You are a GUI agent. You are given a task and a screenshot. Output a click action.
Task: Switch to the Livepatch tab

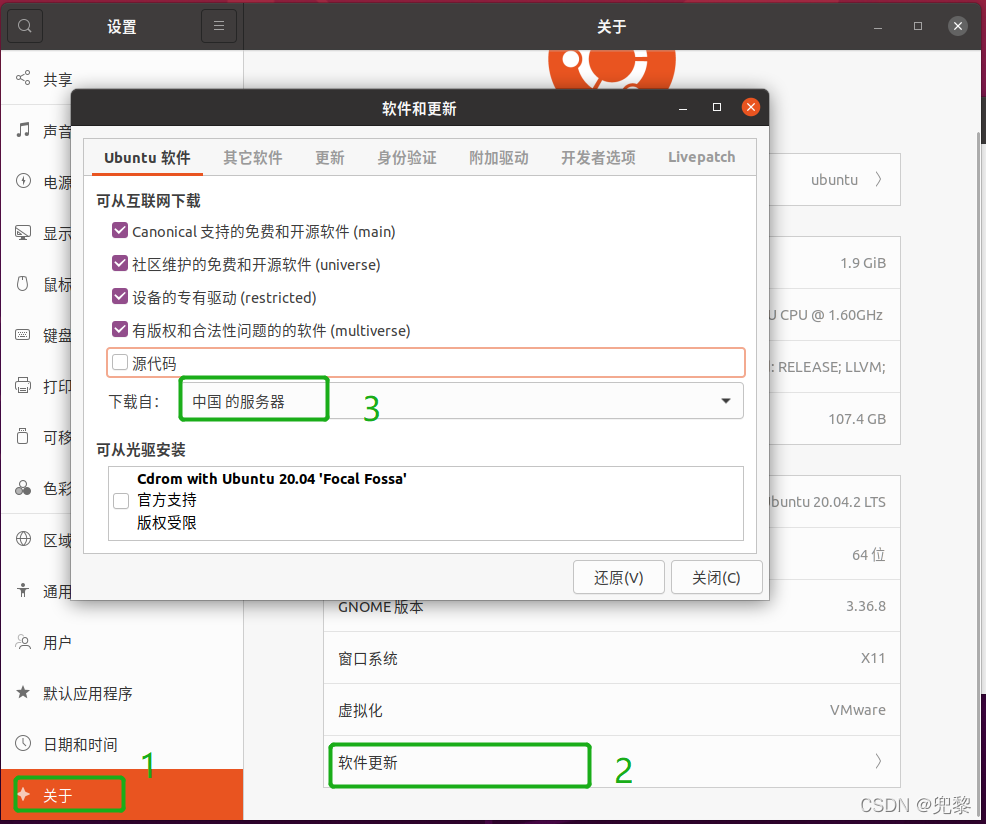(701, 157)
